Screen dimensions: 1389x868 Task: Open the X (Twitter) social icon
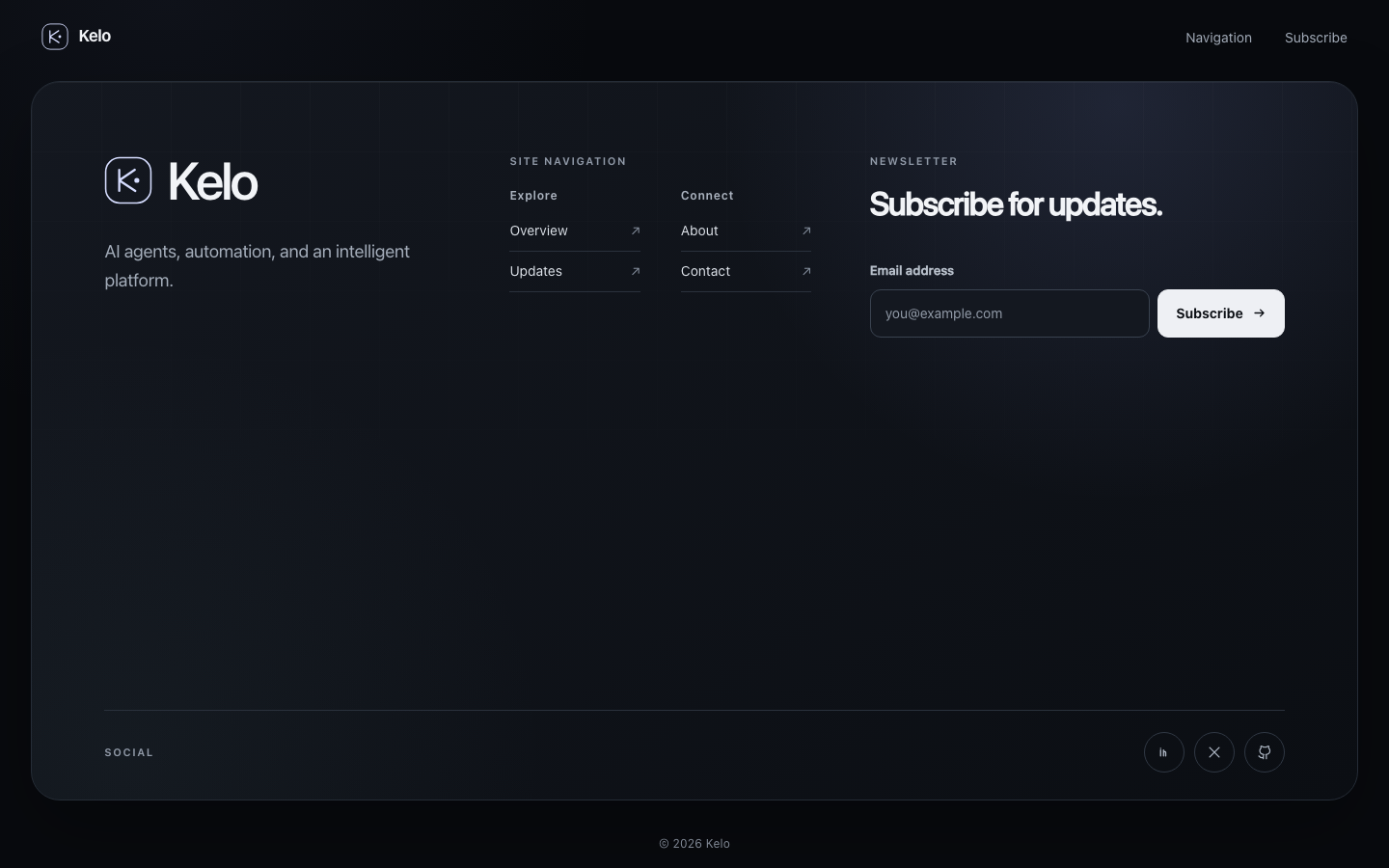1214,752
